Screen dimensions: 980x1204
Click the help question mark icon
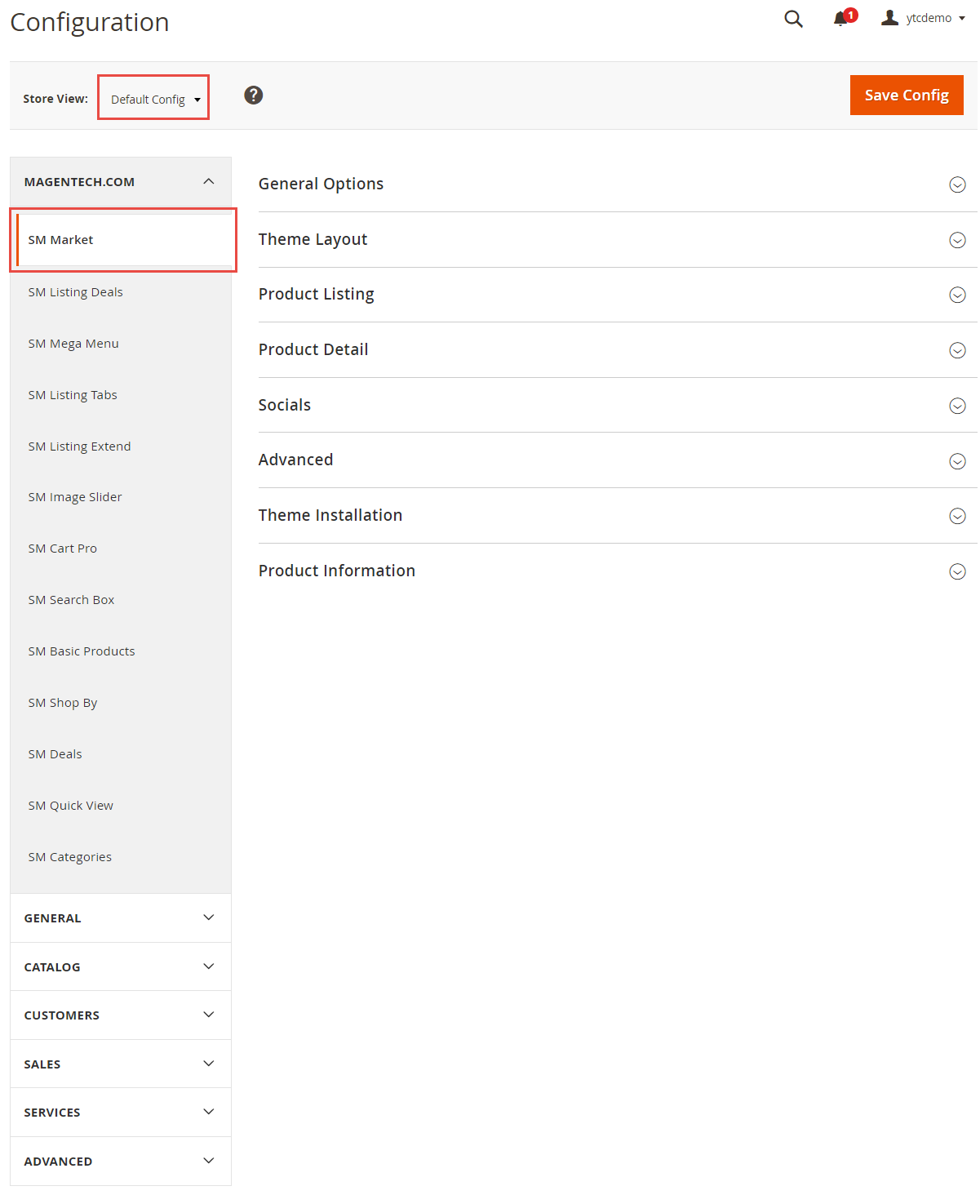[x=254, y=96]
